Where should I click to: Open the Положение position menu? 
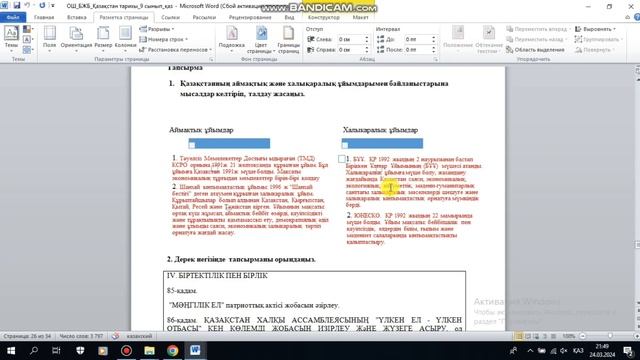click(458, 39)
